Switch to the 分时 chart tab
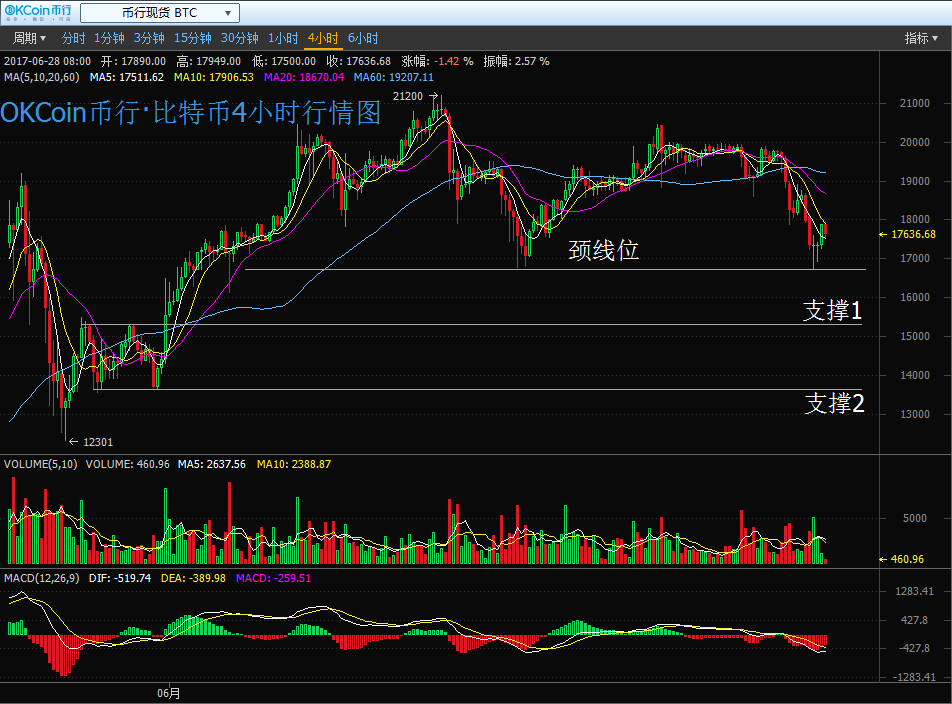This screenshot has width=952, height=704. coord(73,38)
